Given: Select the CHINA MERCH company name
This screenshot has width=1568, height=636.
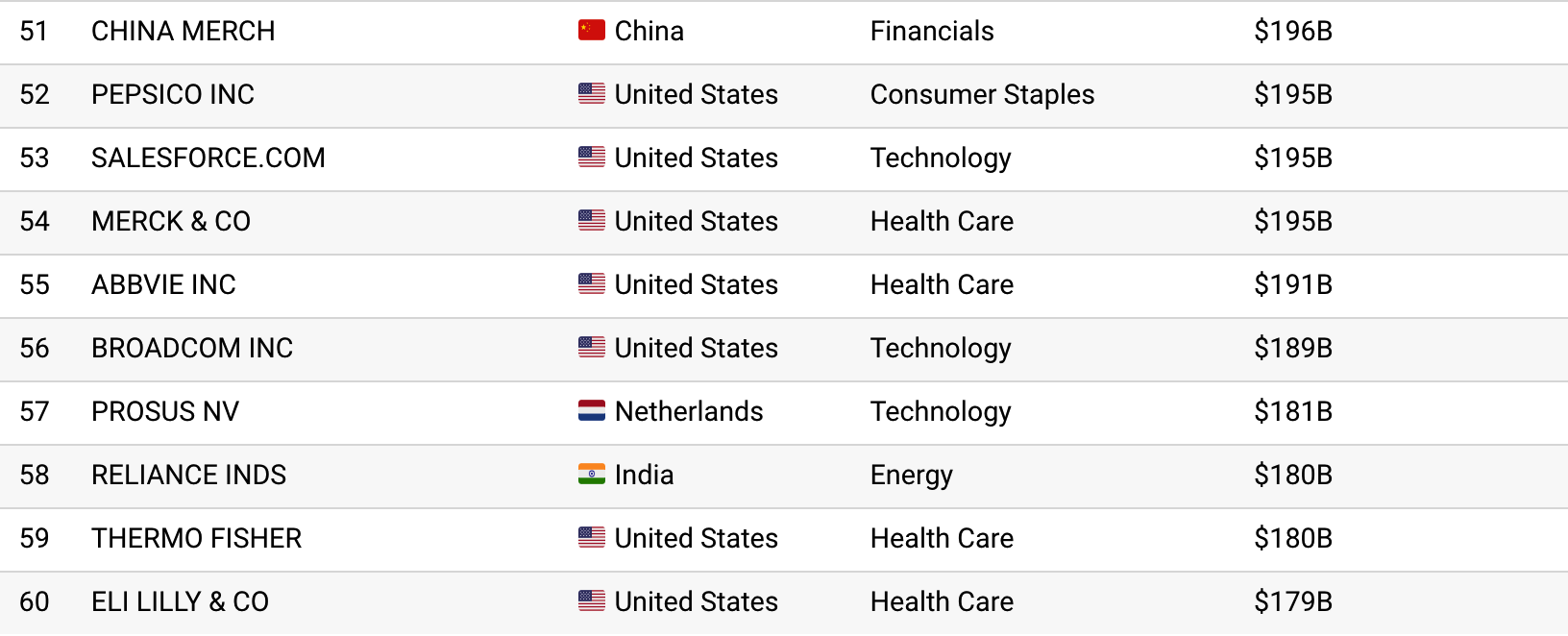Looking at the screenshot, I should [x=183, y=31].
